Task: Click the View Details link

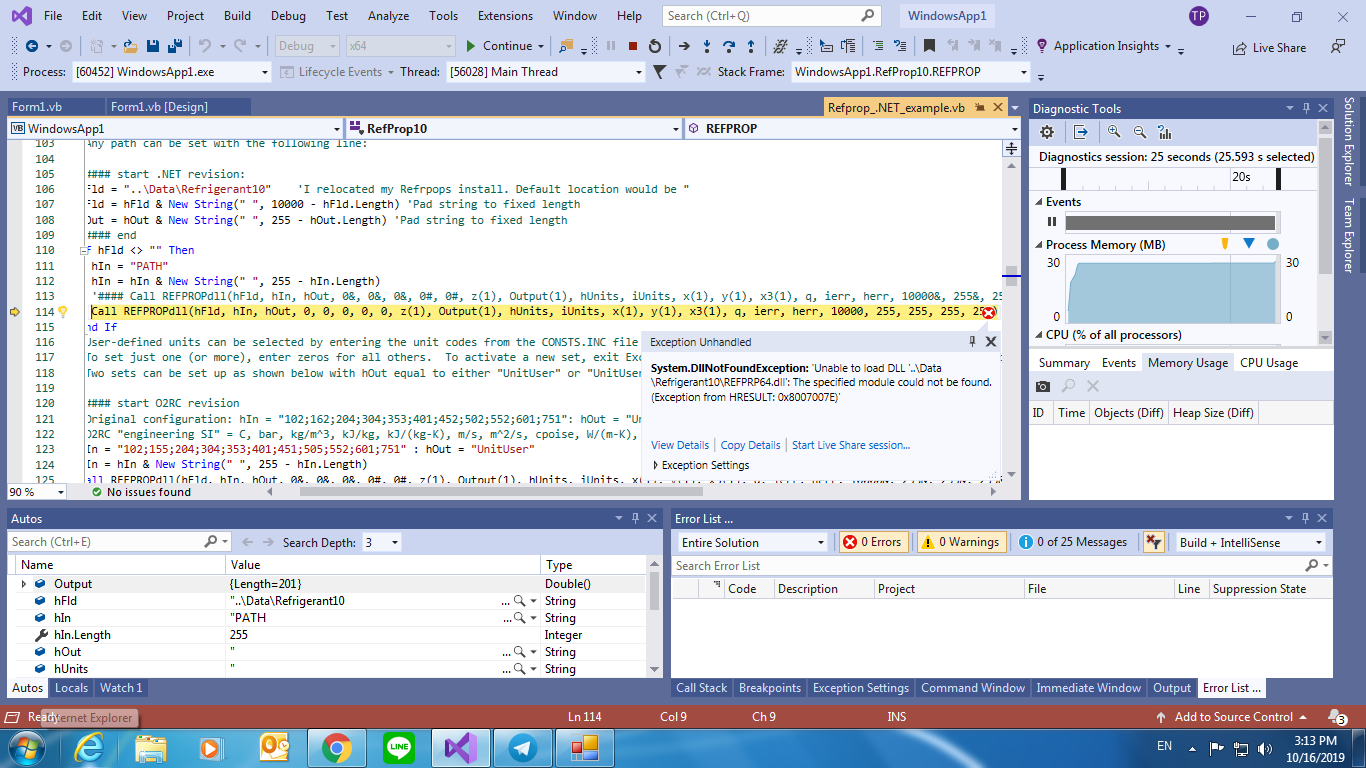Action: tap(680, 445)
